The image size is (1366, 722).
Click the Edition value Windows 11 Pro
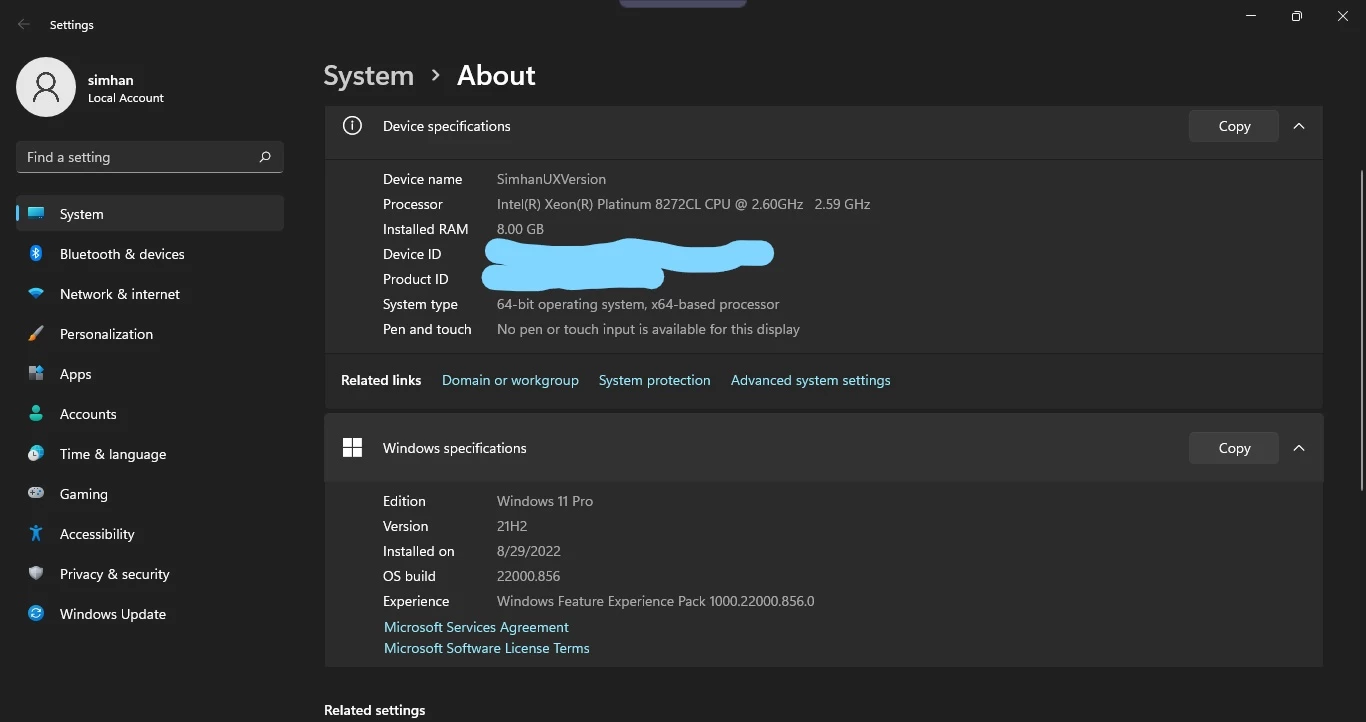click(x=545, y=501)
